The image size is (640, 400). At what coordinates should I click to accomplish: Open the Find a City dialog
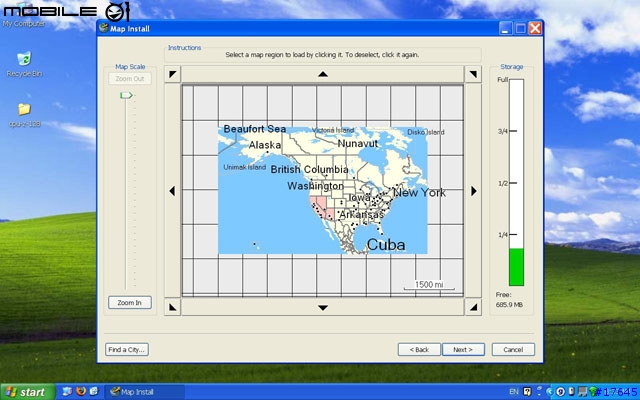click(127, 349)
